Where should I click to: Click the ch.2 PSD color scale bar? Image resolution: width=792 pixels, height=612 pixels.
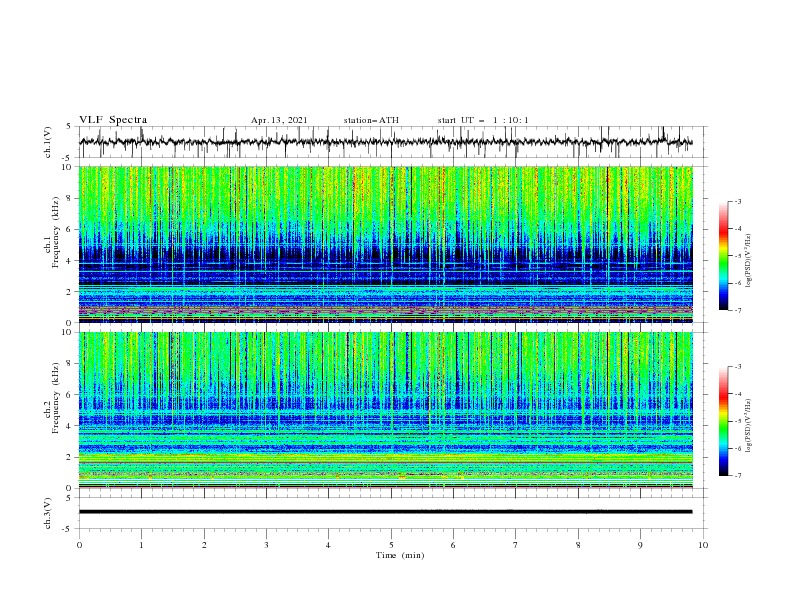723,421
